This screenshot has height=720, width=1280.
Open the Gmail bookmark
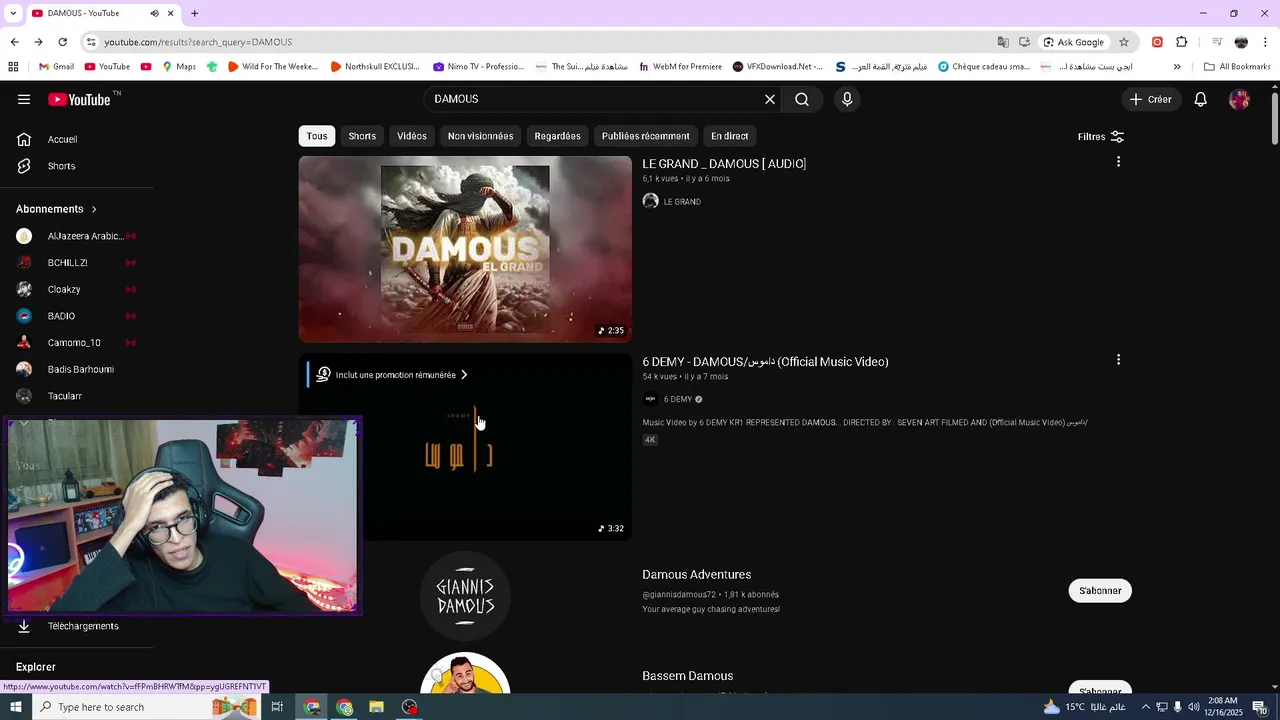[56, 67]
